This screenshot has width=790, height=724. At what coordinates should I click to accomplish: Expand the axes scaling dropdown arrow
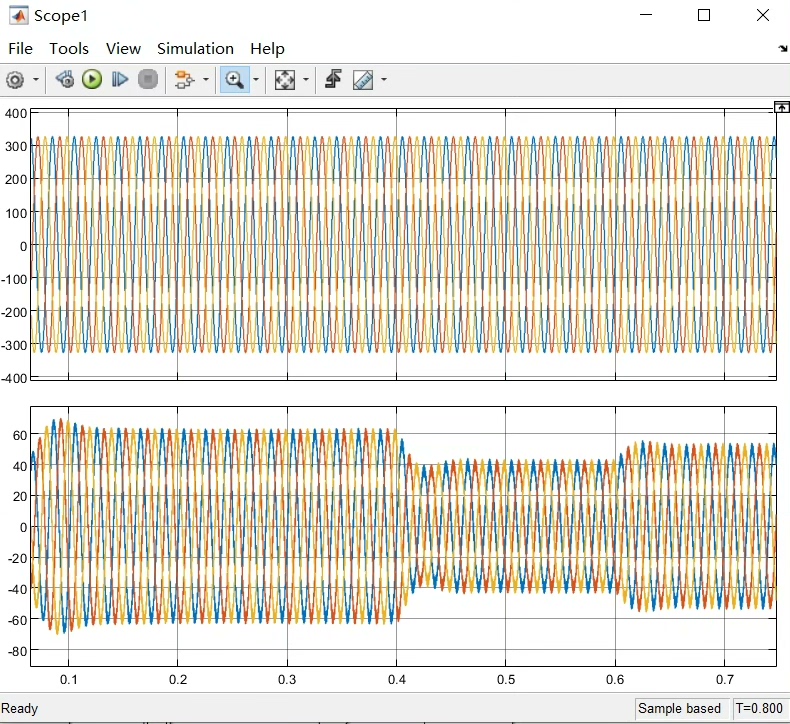(306, 80)
